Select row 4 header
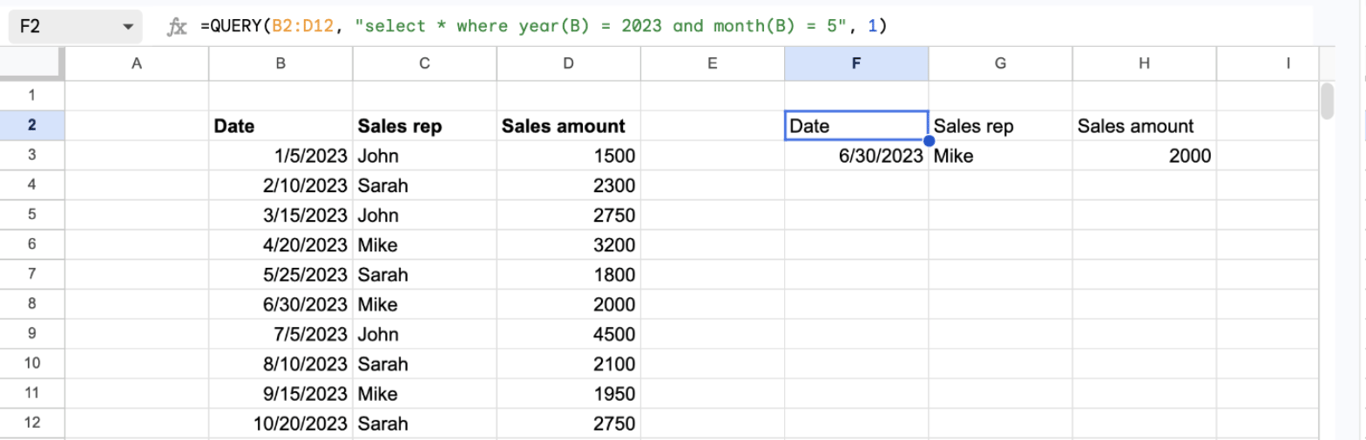 pos(32,185)
